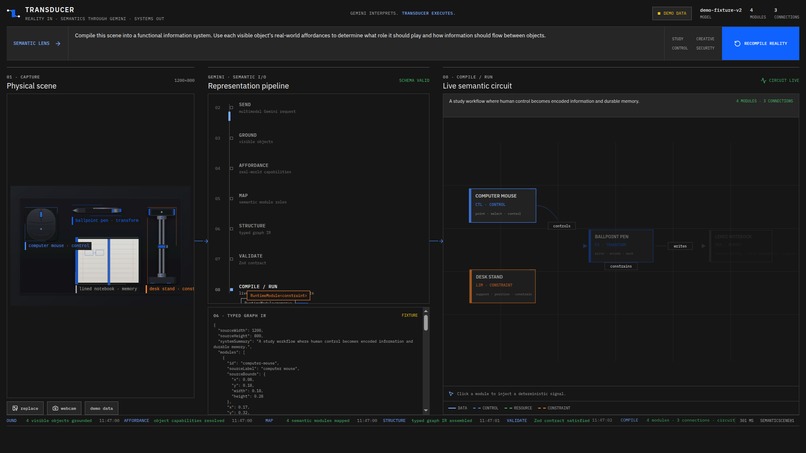Click the CIRCUIT LIVE status indicator

pos(780,80)
